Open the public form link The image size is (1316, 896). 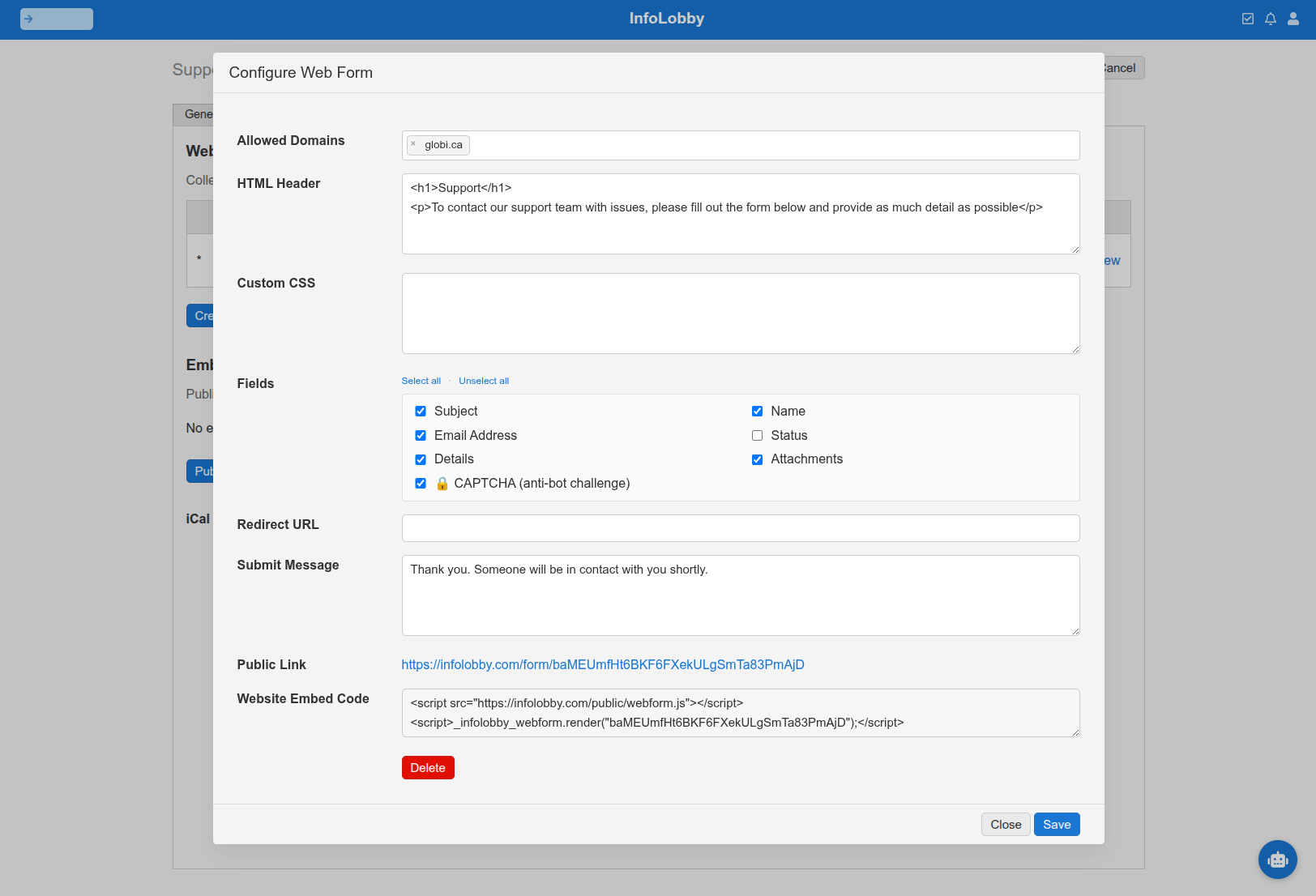(603, 664)
